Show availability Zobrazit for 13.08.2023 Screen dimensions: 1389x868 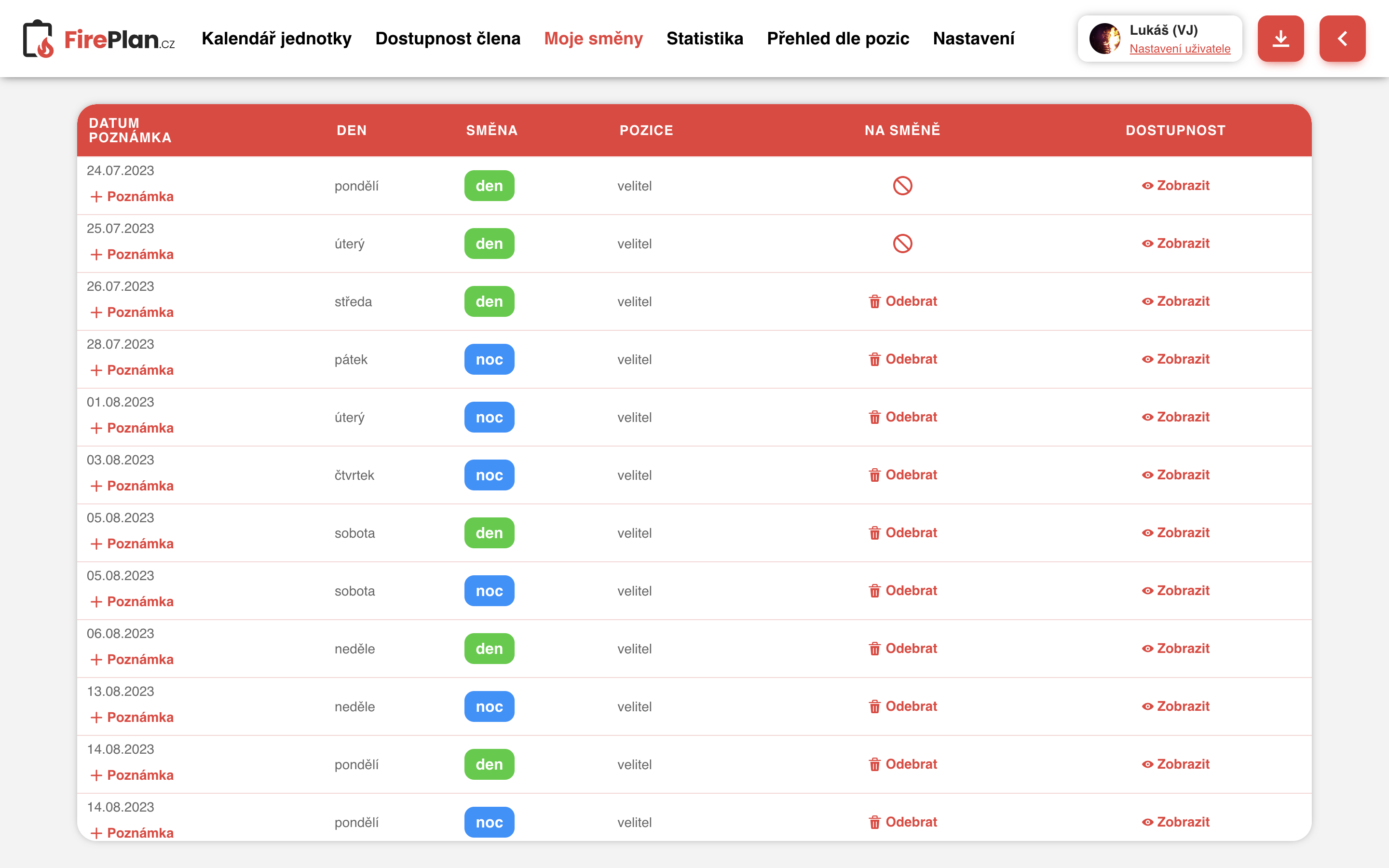pos(1175,706)
